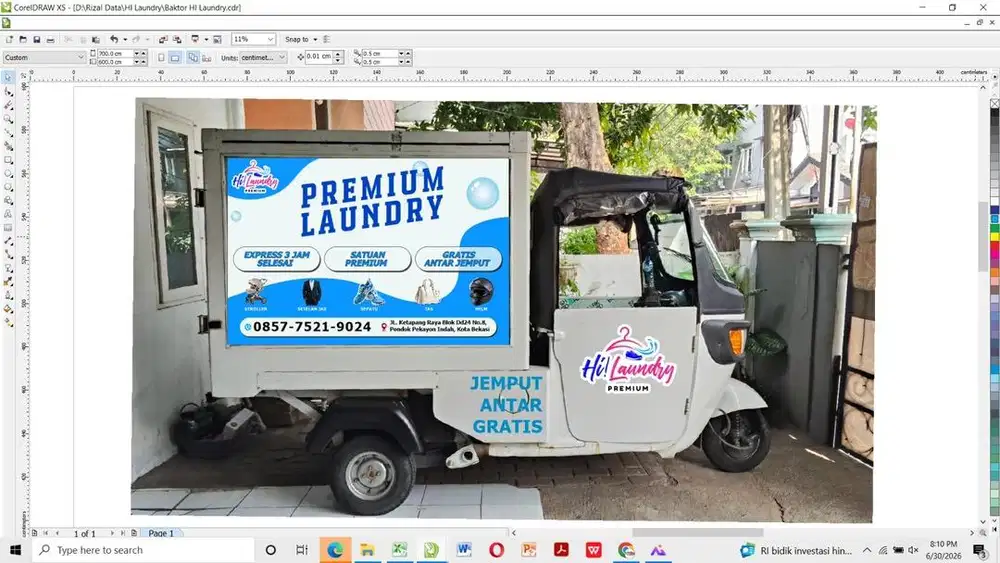Pick the blue swatch in color palette
Screen dimensions: 1000x563
point(995,210)
